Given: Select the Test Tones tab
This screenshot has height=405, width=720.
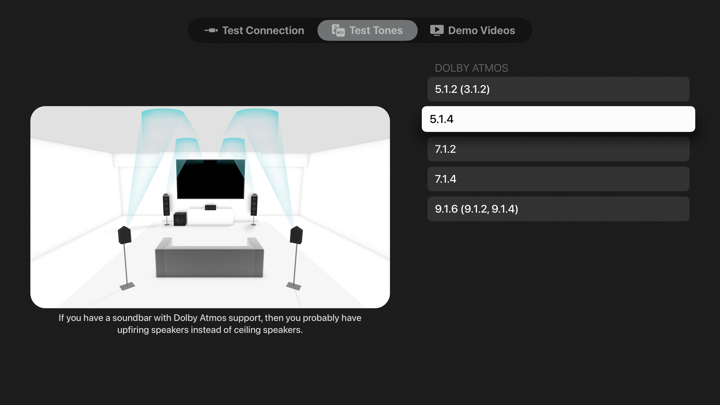Looking at the screenshot, I should point(367,30).
